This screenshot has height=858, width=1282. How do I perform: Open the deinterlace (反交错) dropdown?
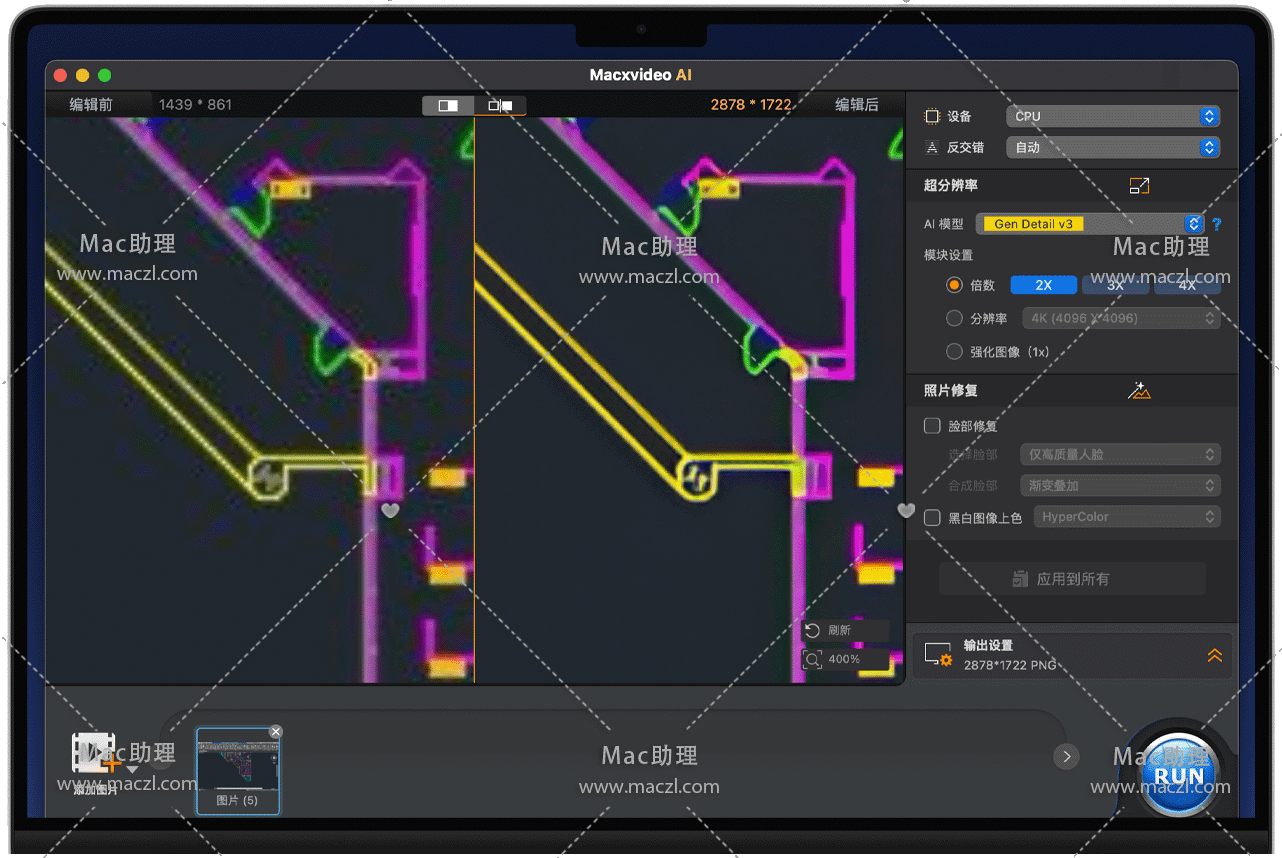[1112, 148]
